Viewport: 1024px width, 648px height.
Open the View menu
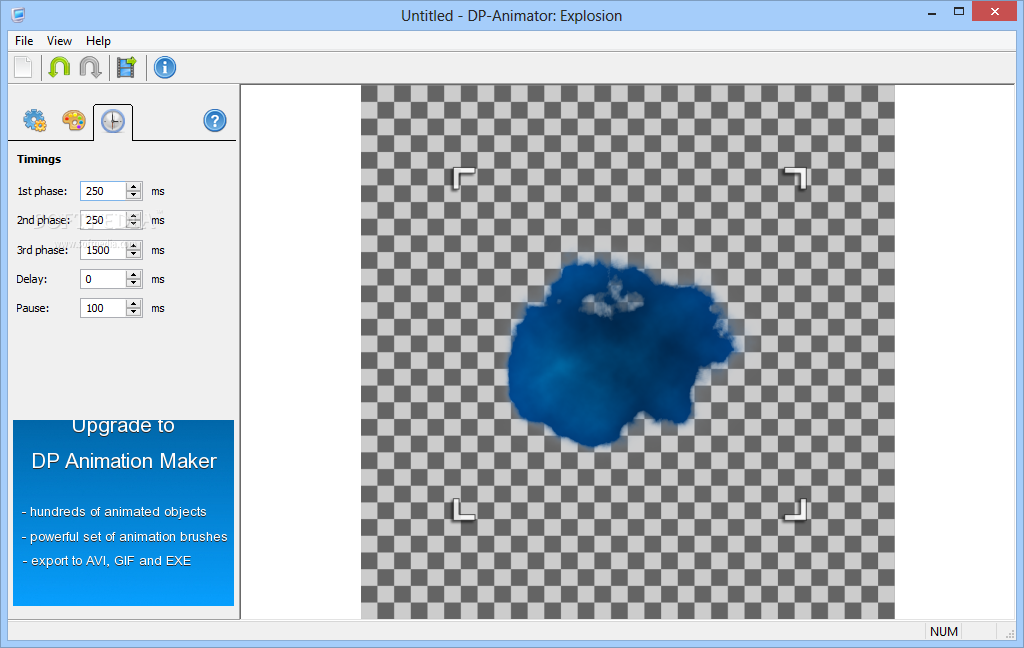[59, 40]
